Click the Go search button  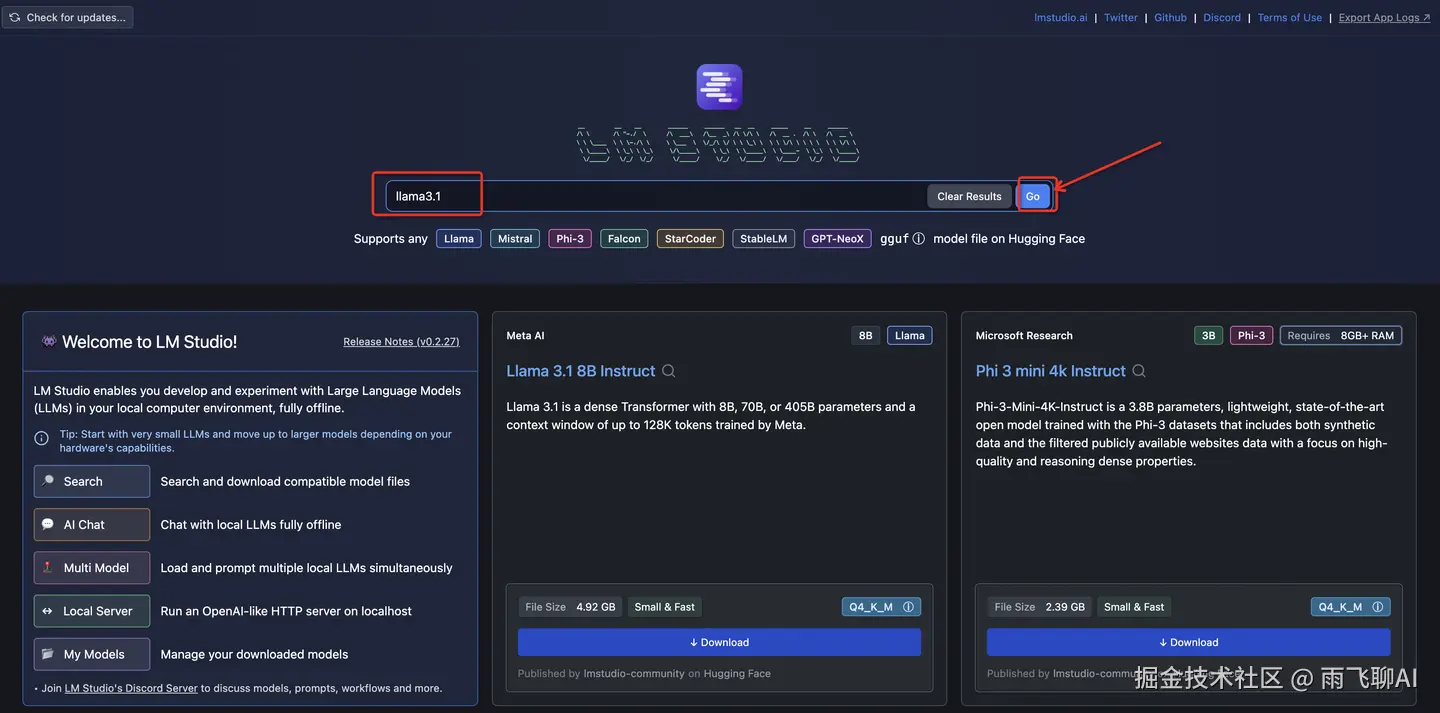coord(1033,196)
